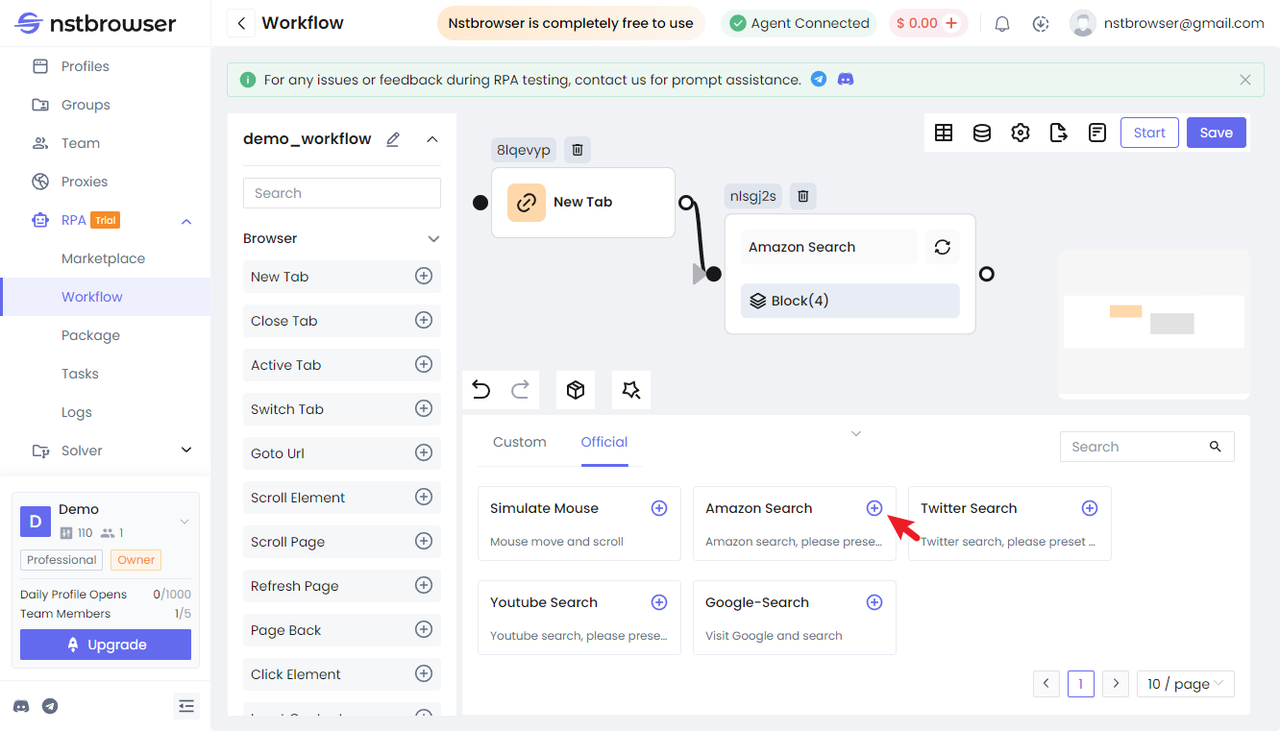Go to previous page in pagination

(1046, 684)
